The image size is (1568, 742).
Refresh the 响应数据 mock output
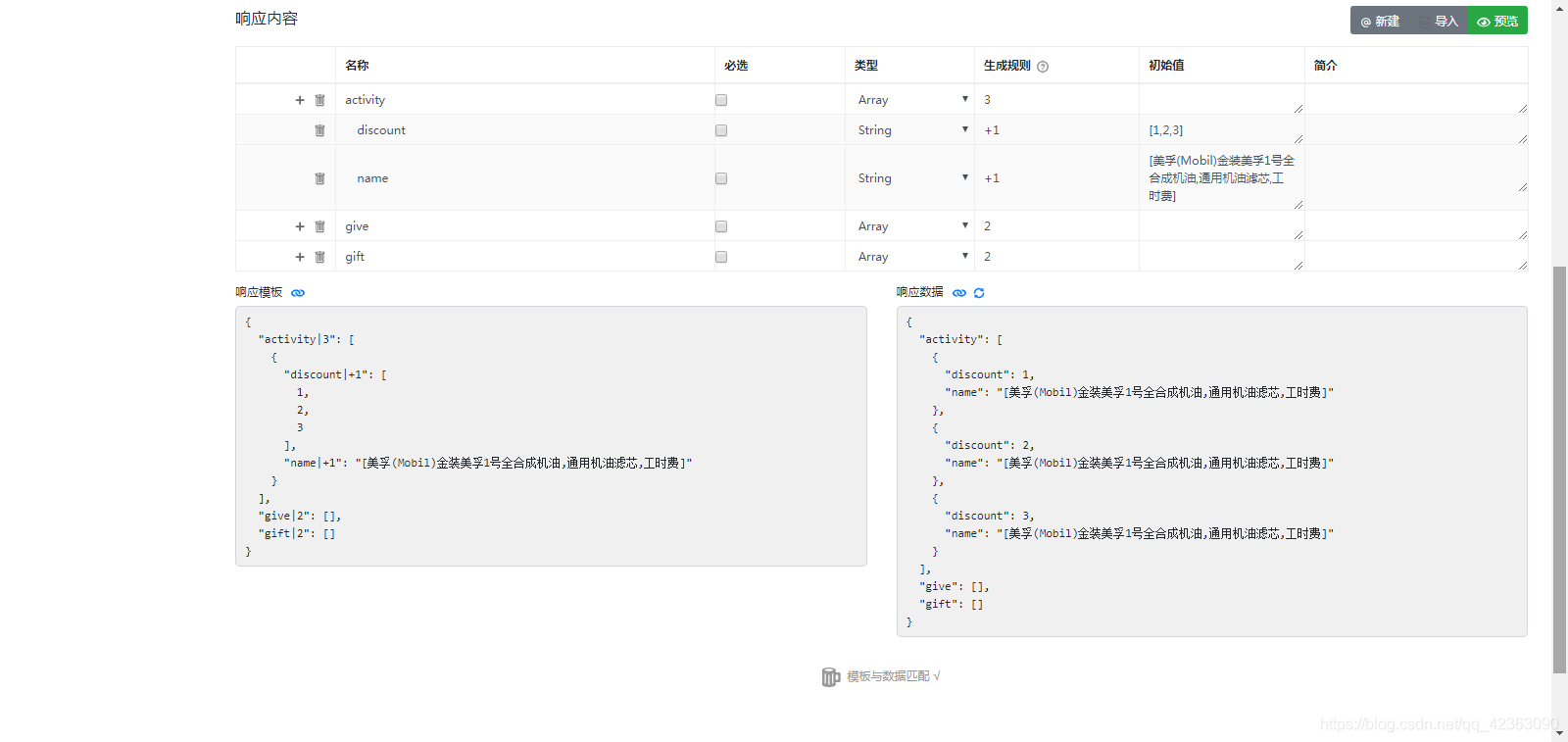point(979,293)
